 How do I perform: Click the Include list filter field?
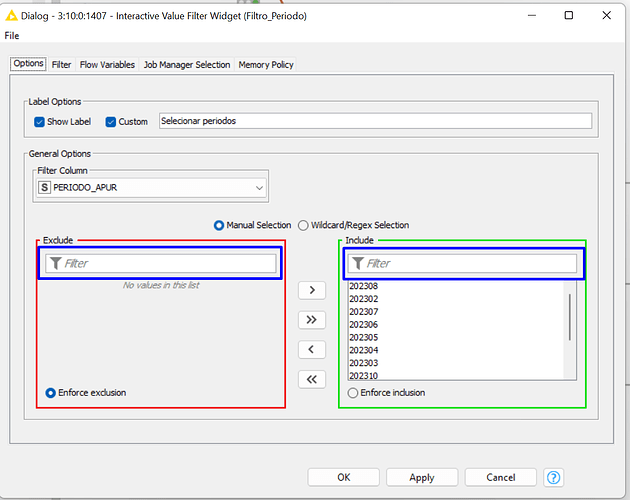462,264
